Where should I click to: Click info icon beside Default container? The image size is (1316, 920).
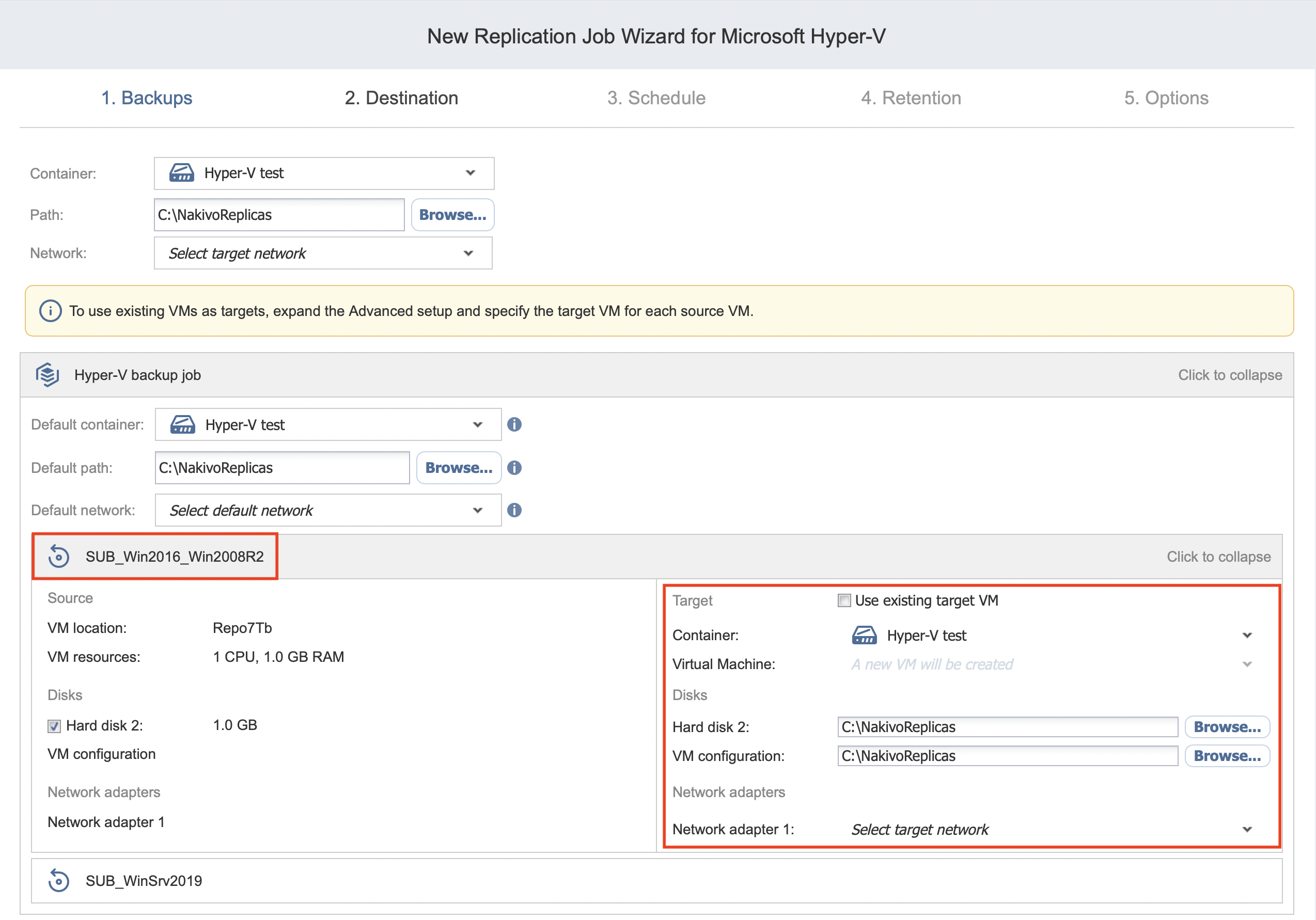[514, 424]
